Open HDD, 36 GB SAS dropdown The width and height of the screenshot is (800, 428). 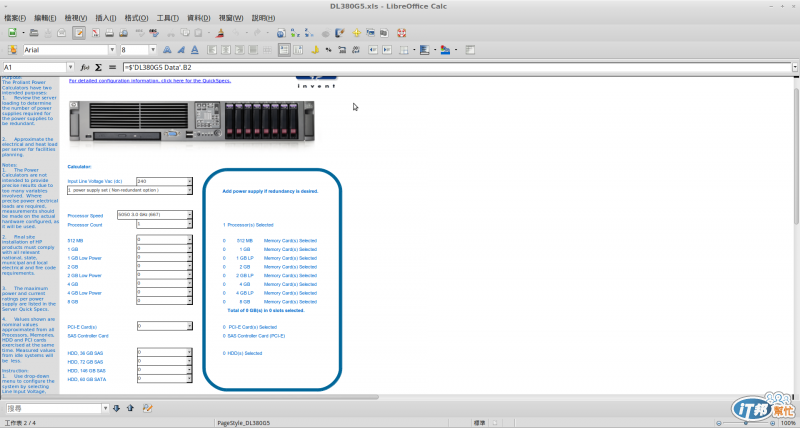(x=189, y=352)
